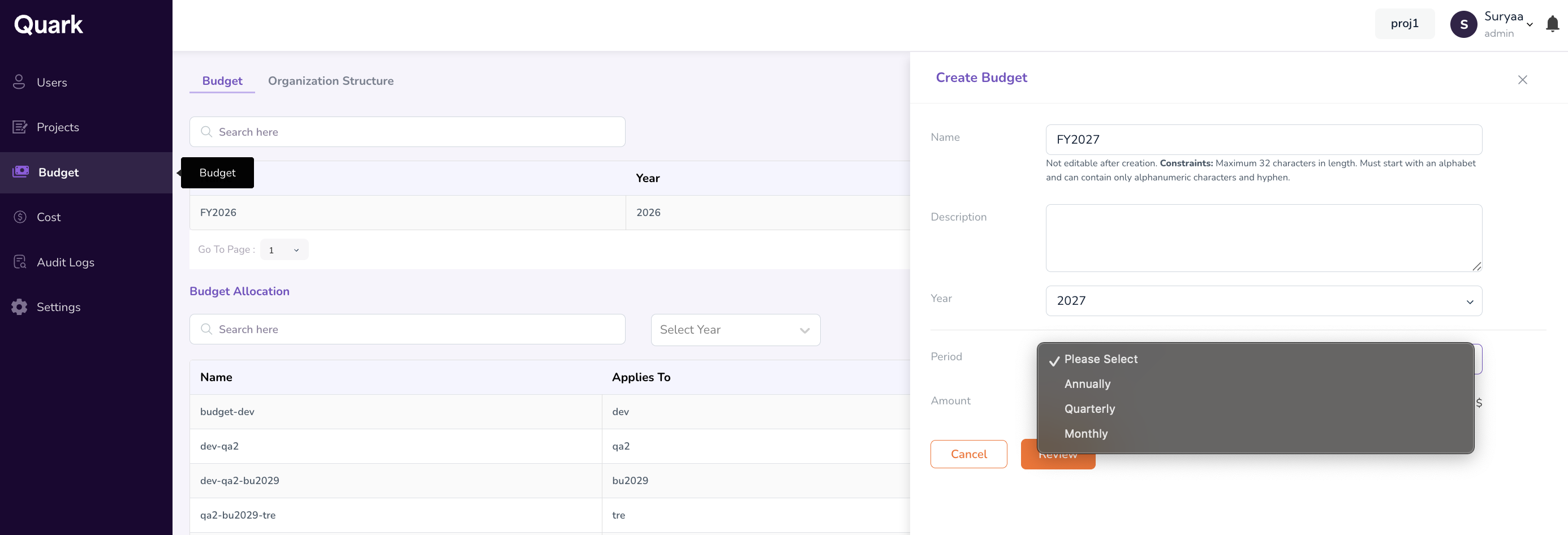This screenshot has width=1568, height=535.
Task: Switch to Organization Structure tab
Action: [x=330, y=81]
